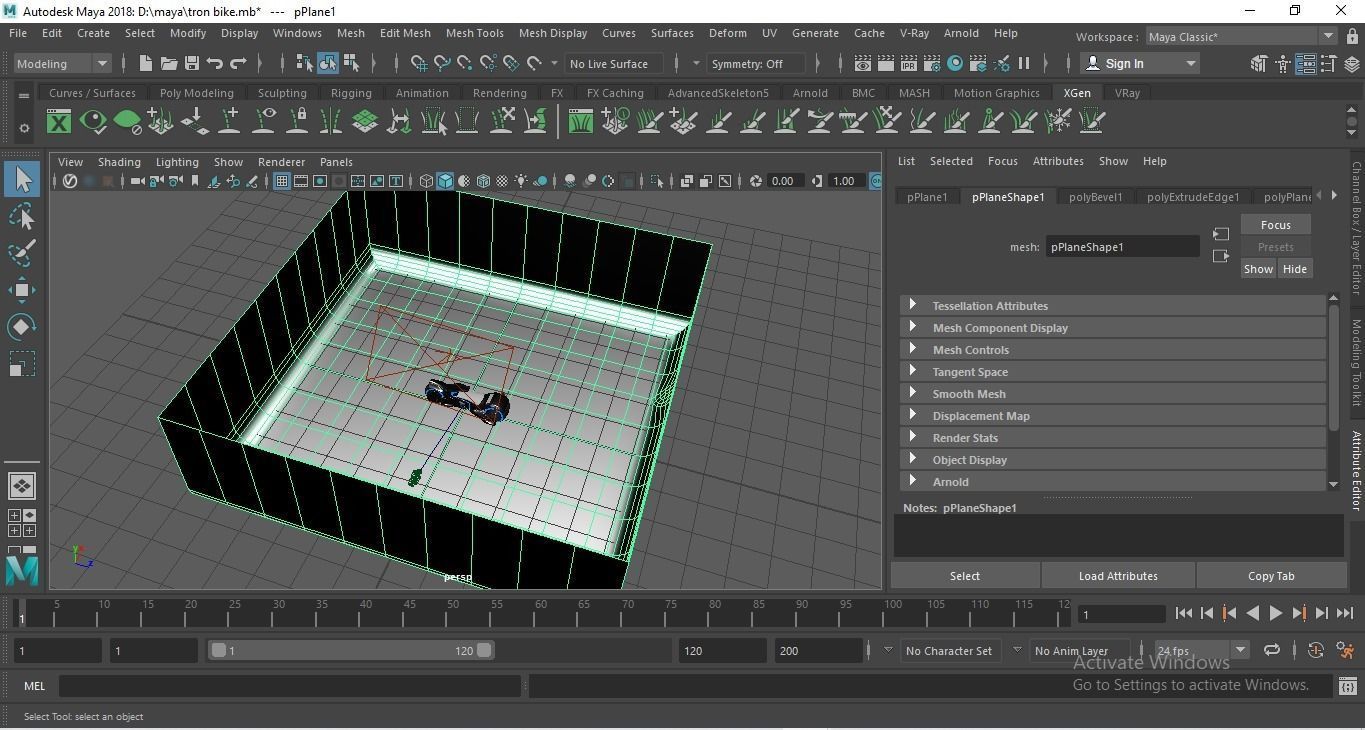The width and height of the screenshot is (1365, 730).
Task: Open Hypershade with the blue sphere icon
Action: click(x=955, y=63)
